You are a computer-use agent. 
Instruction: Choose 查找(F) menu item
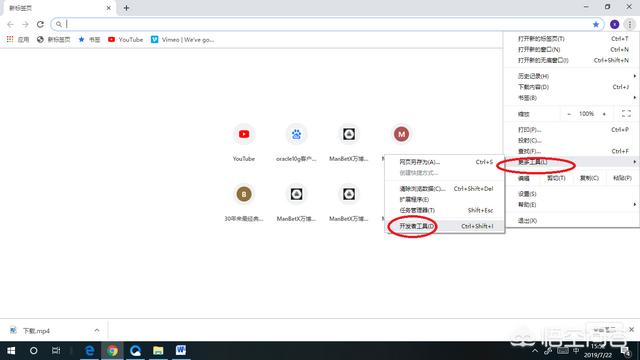tap(571, 151)
